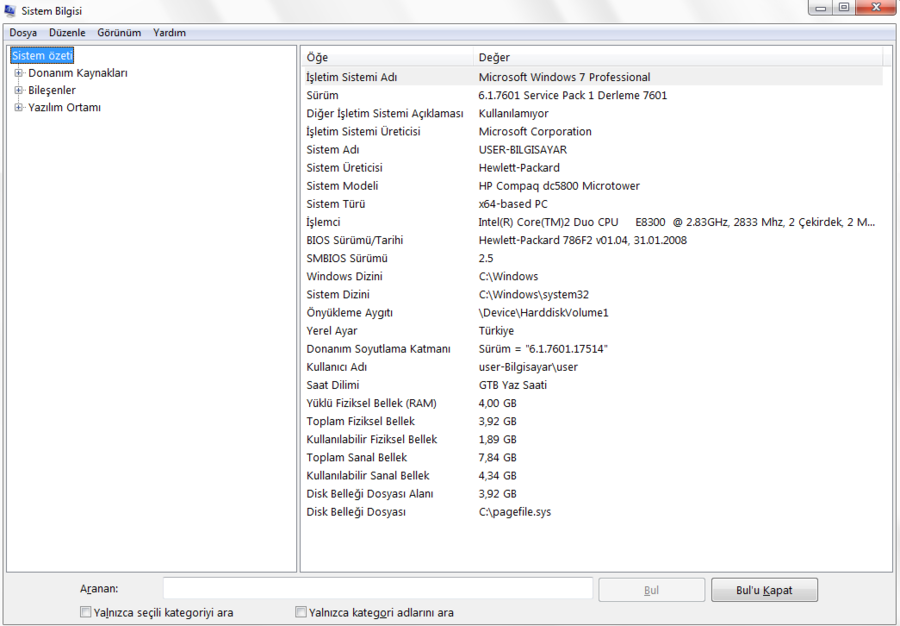Click the Hewlett-Packard manufacturer value
This screenshot has width=900, height=626.
click(519, 168)
